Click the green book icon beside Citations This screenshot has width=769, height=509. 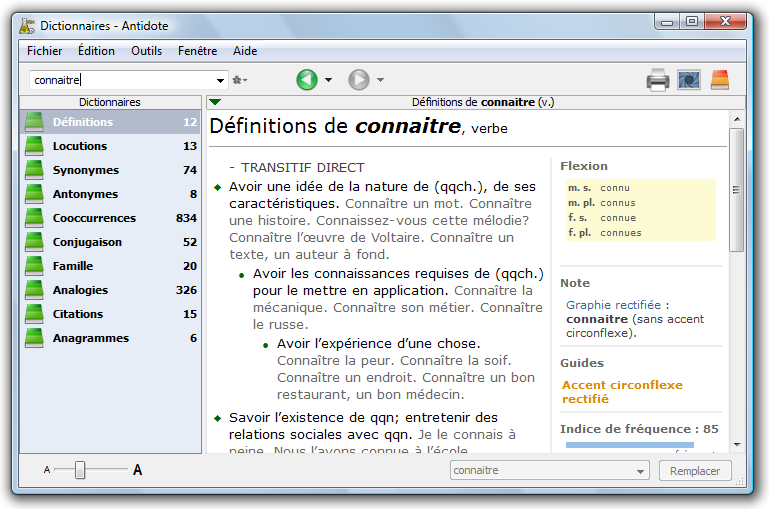click(x=34, y=314)
